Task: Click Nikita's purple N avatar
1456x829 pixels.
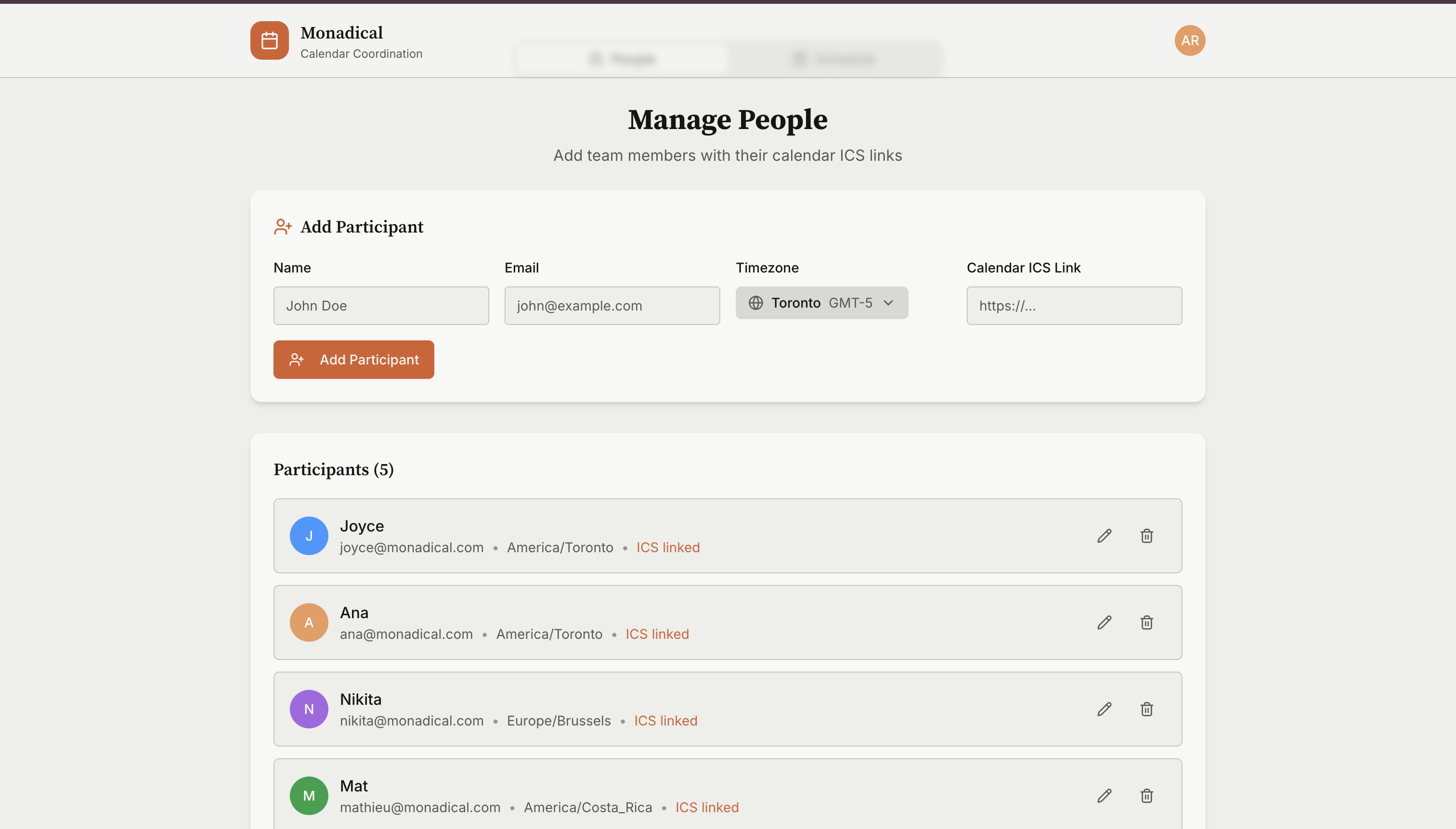Action: [309, 709]
